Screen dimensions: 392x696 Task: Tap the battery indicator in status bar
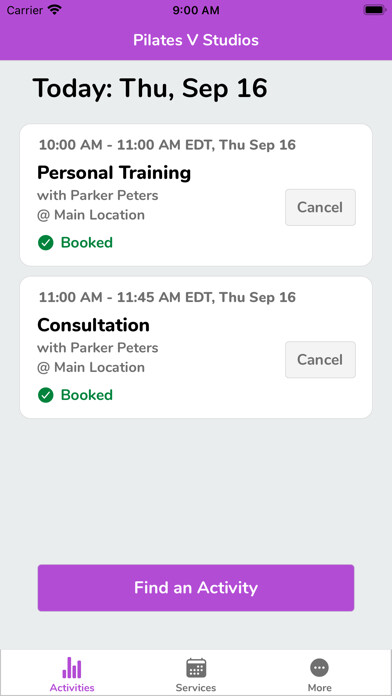point(374,10)
